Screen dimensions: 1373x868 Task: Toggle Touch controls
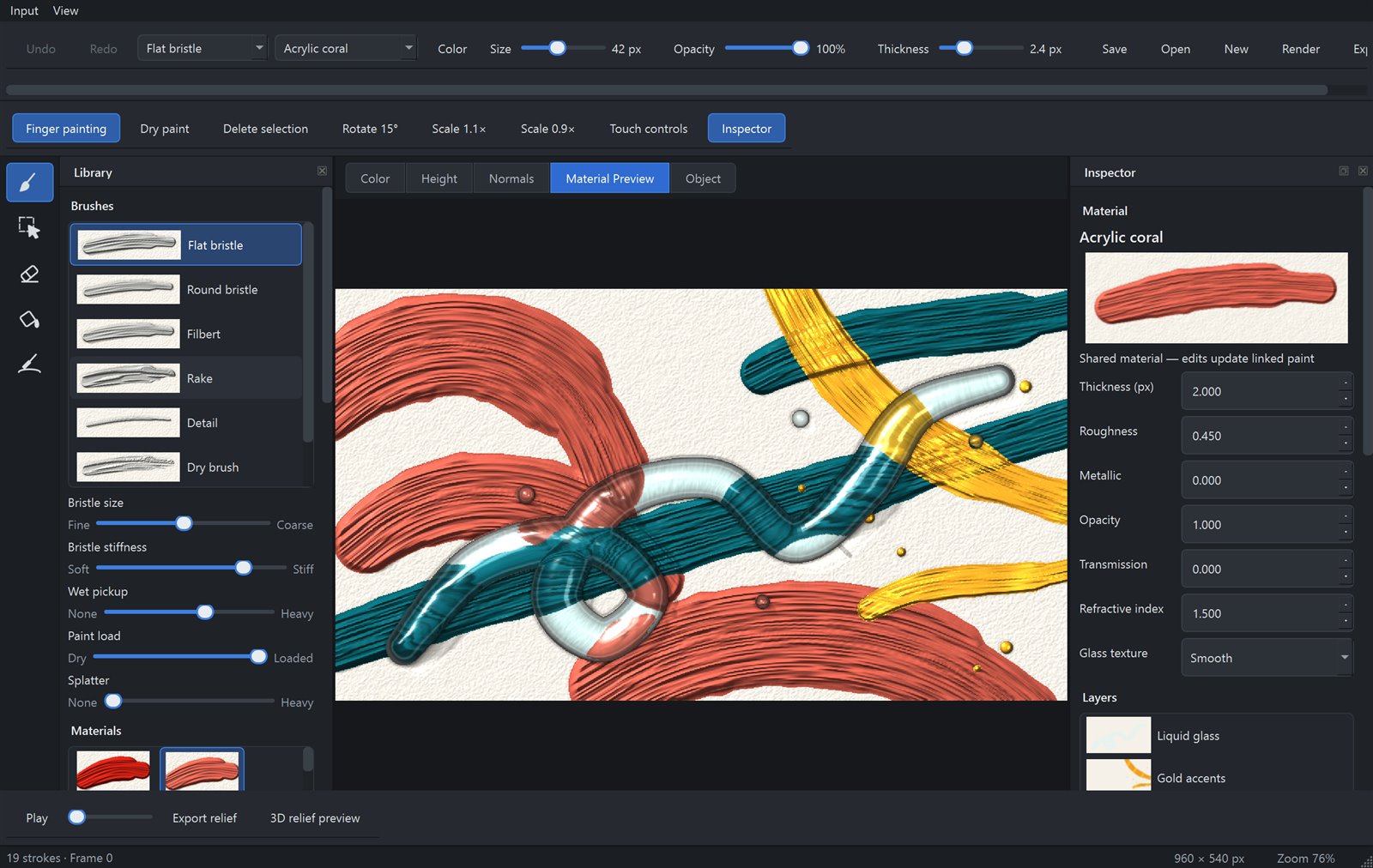tap(649, 129)
